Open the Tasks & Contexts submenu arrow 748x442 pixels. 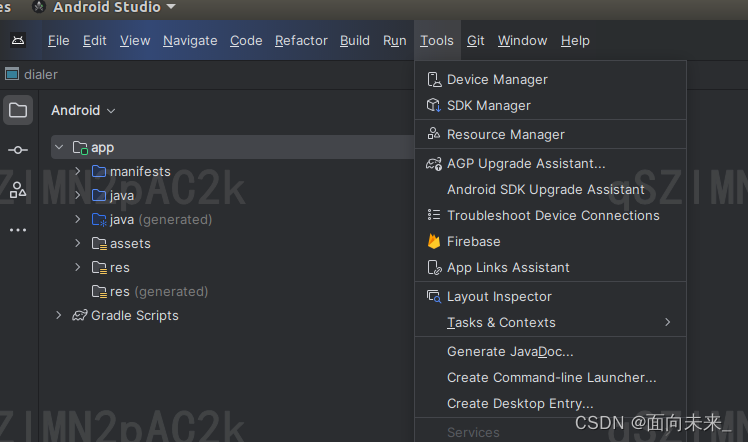667,322
